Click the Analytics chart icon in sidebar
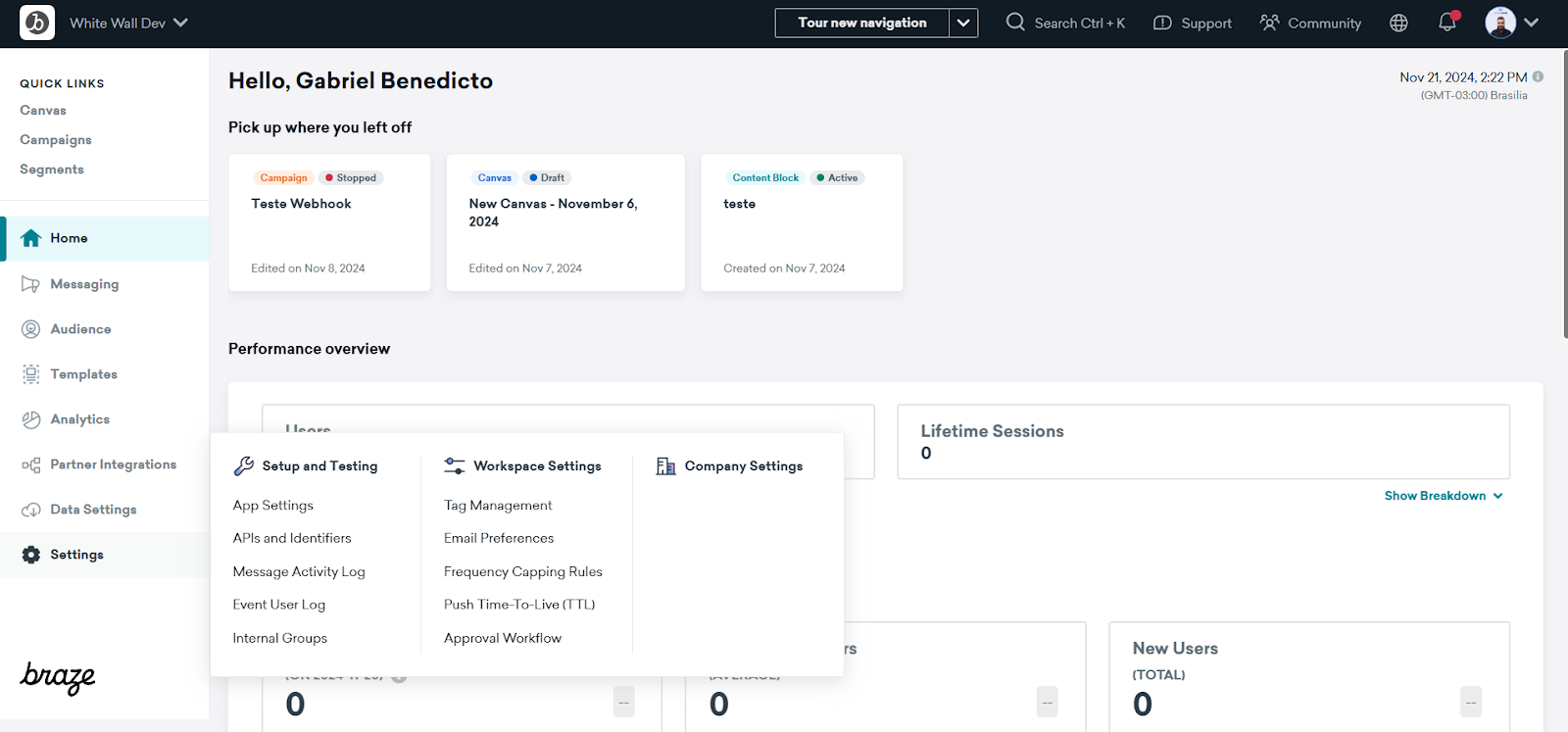Screen dimensions: 1568x732 coord(31,419)
